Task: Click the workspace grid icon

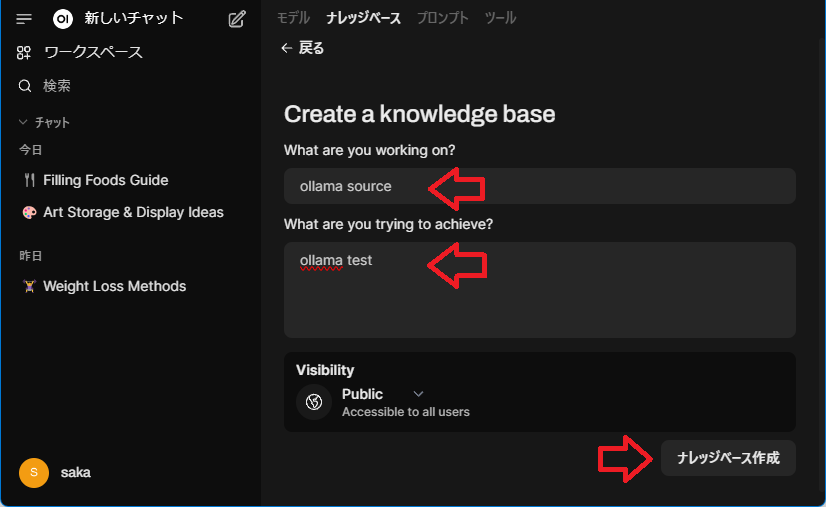Action: tap(24, 52)
